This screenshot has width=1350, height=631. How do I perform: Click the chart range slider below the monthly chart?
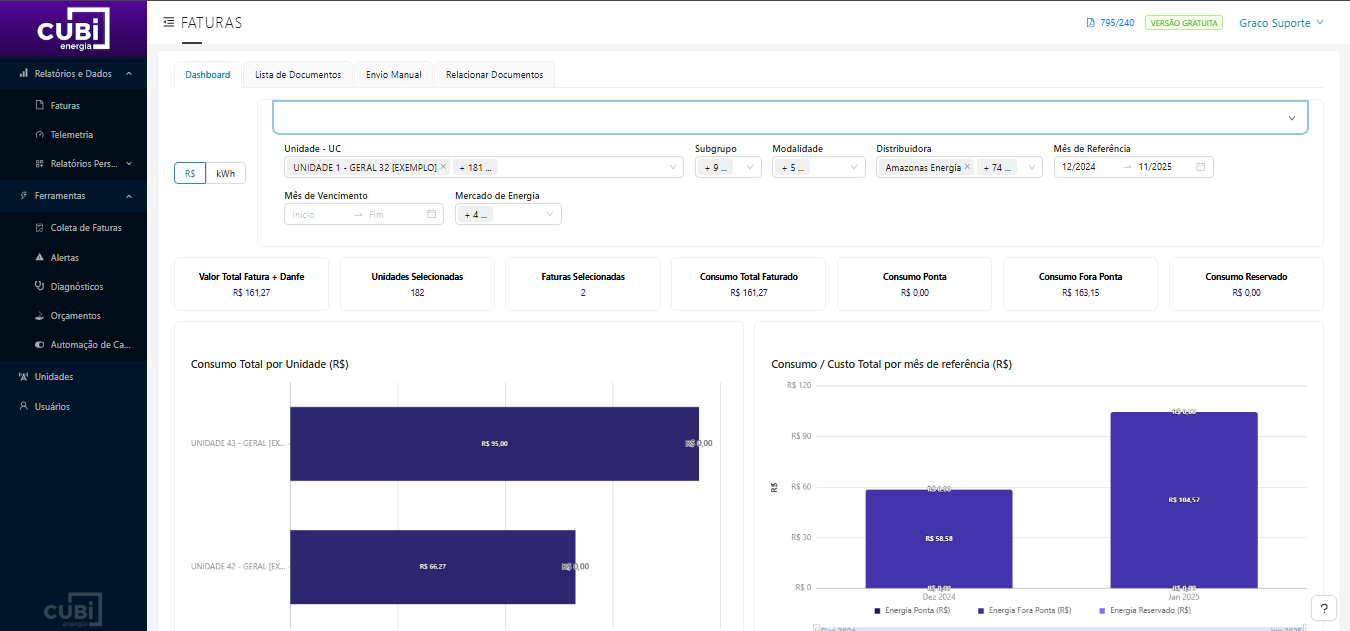point(1059,628)
